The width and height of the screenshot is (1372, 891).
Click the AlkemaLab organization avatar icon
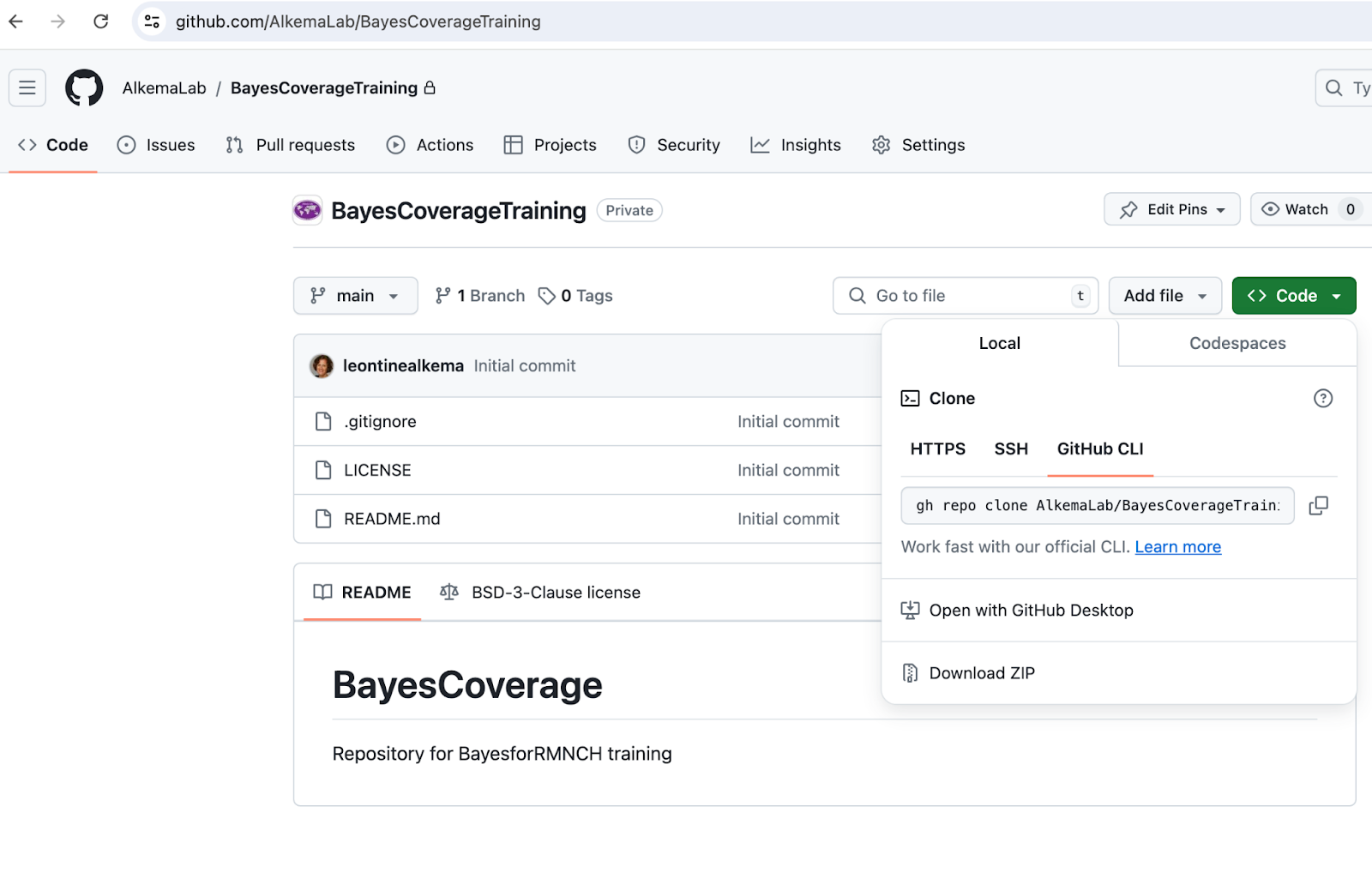coord(308,210)
